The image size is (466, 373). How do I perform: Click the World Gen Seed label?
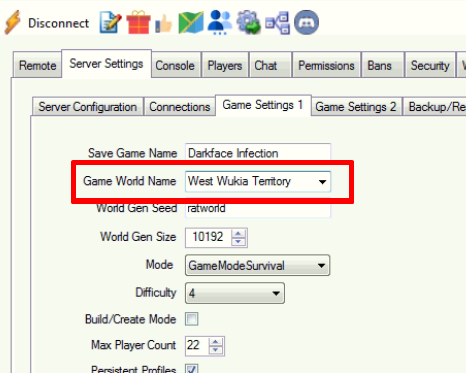(137, 209)
